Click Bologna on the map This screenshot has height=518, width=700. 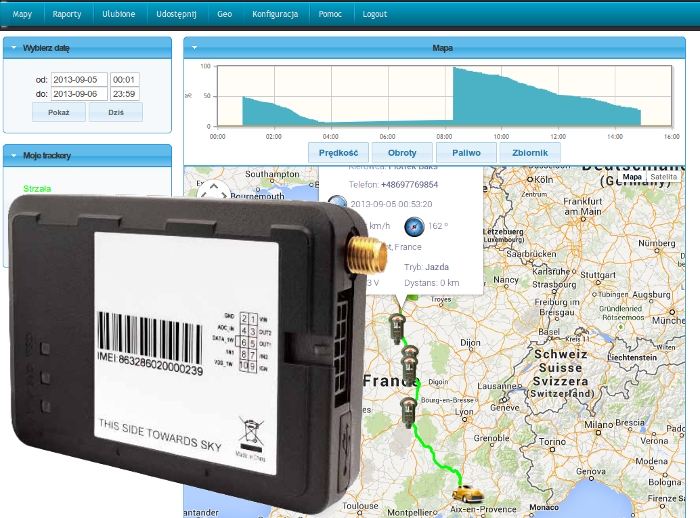pyautogui.click(x=664, y=482)
